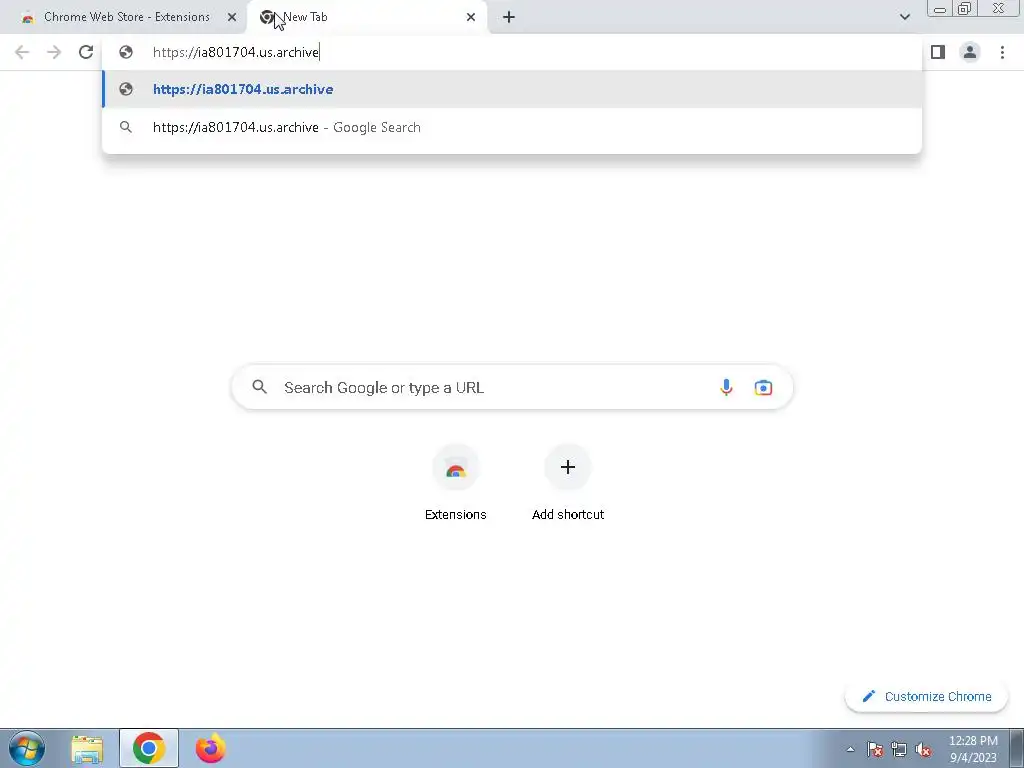Open the Chrome profile avatar menu
Screen dimensions: 1024x768
(x=970, y=52)
